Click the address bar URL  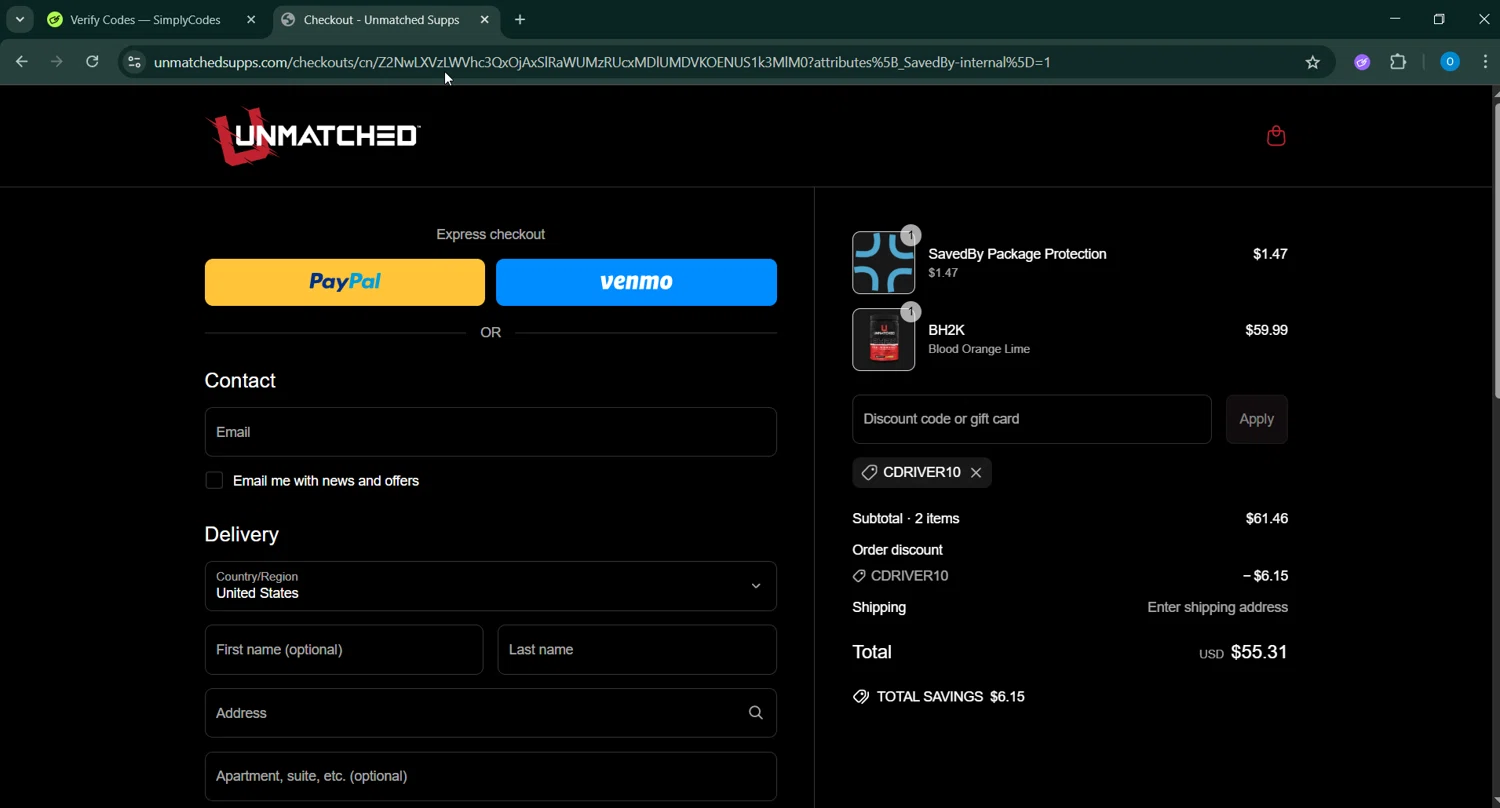pos(602,62)
